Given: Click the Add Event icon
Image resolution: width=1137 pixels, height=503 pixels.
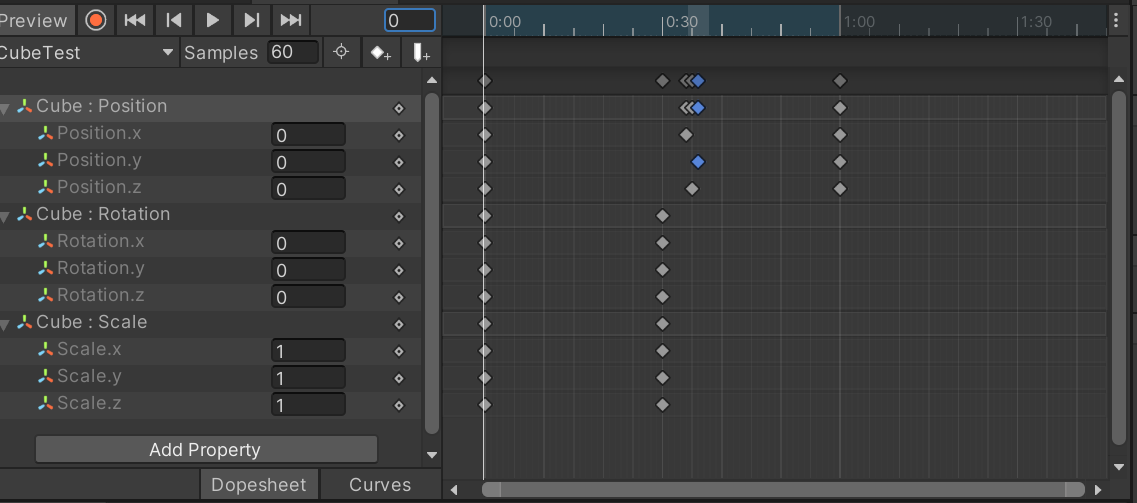Looking at the screenshot, I should 421,53.
